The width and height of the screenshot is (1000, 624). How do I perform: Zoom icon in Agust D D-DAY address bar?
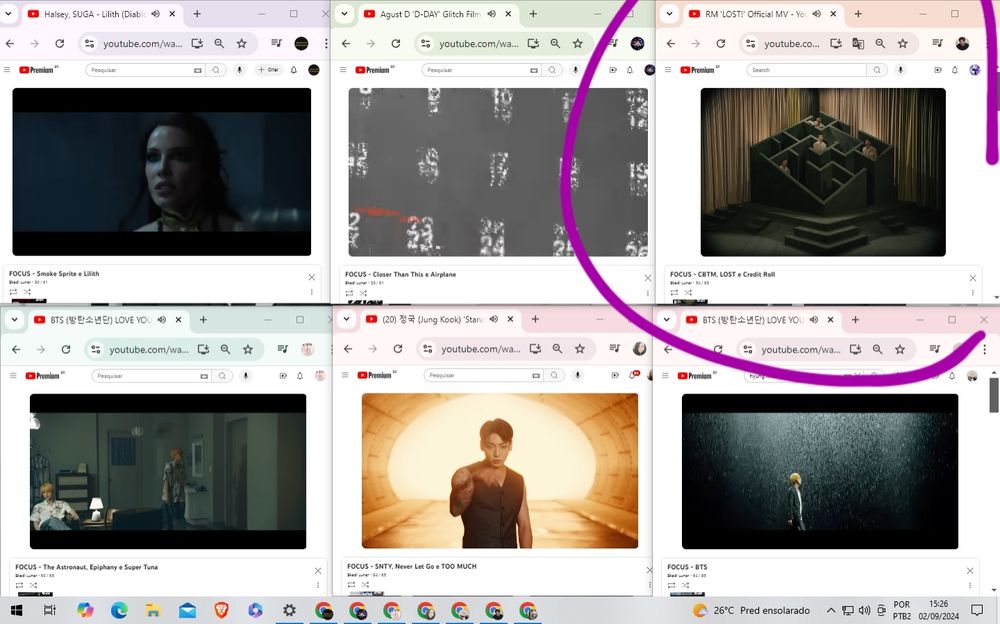point(555,43)
